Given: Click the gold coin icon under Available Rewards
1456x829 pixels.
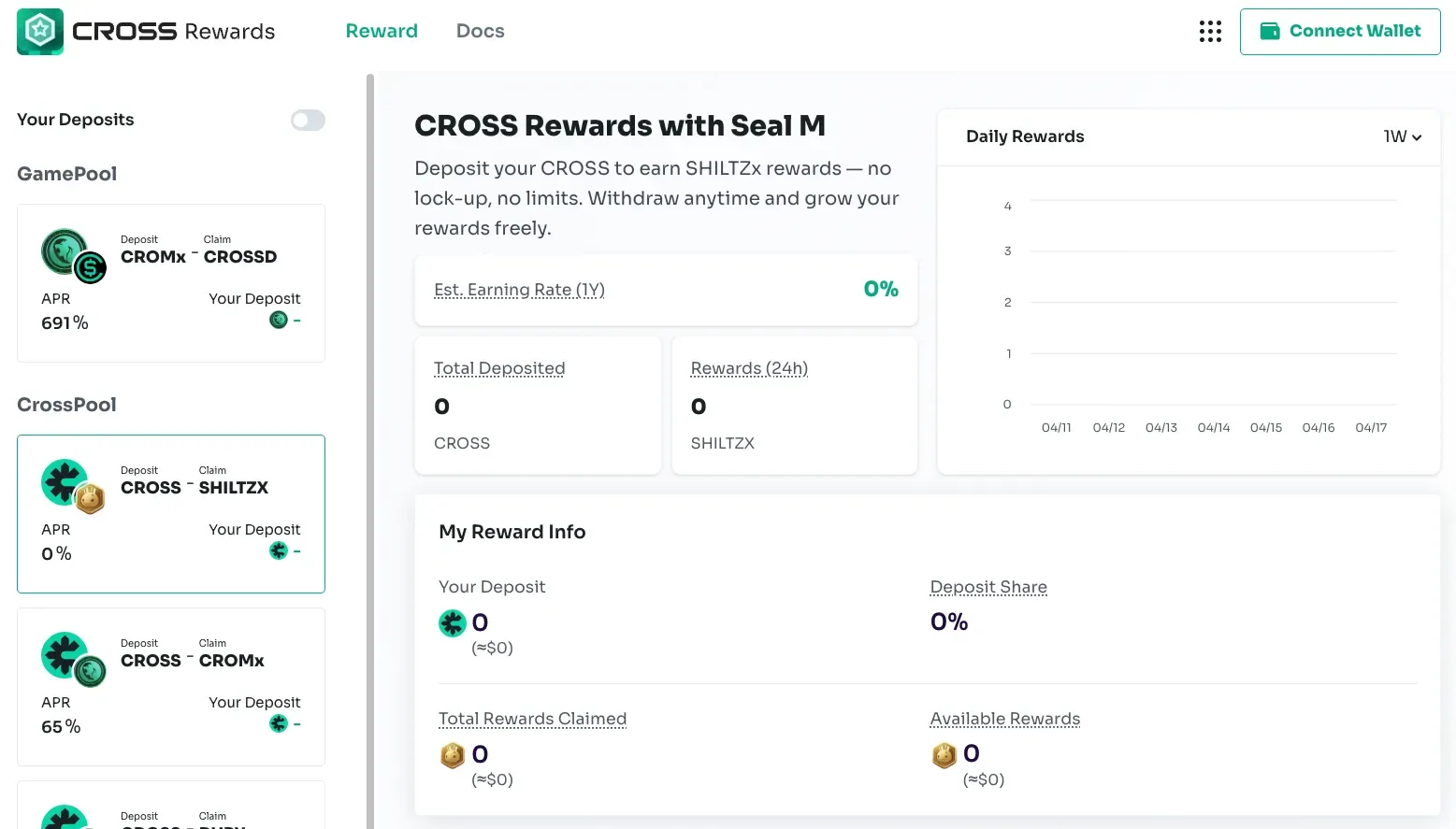Looking at the screenshot, I should (x=944, y=754).
